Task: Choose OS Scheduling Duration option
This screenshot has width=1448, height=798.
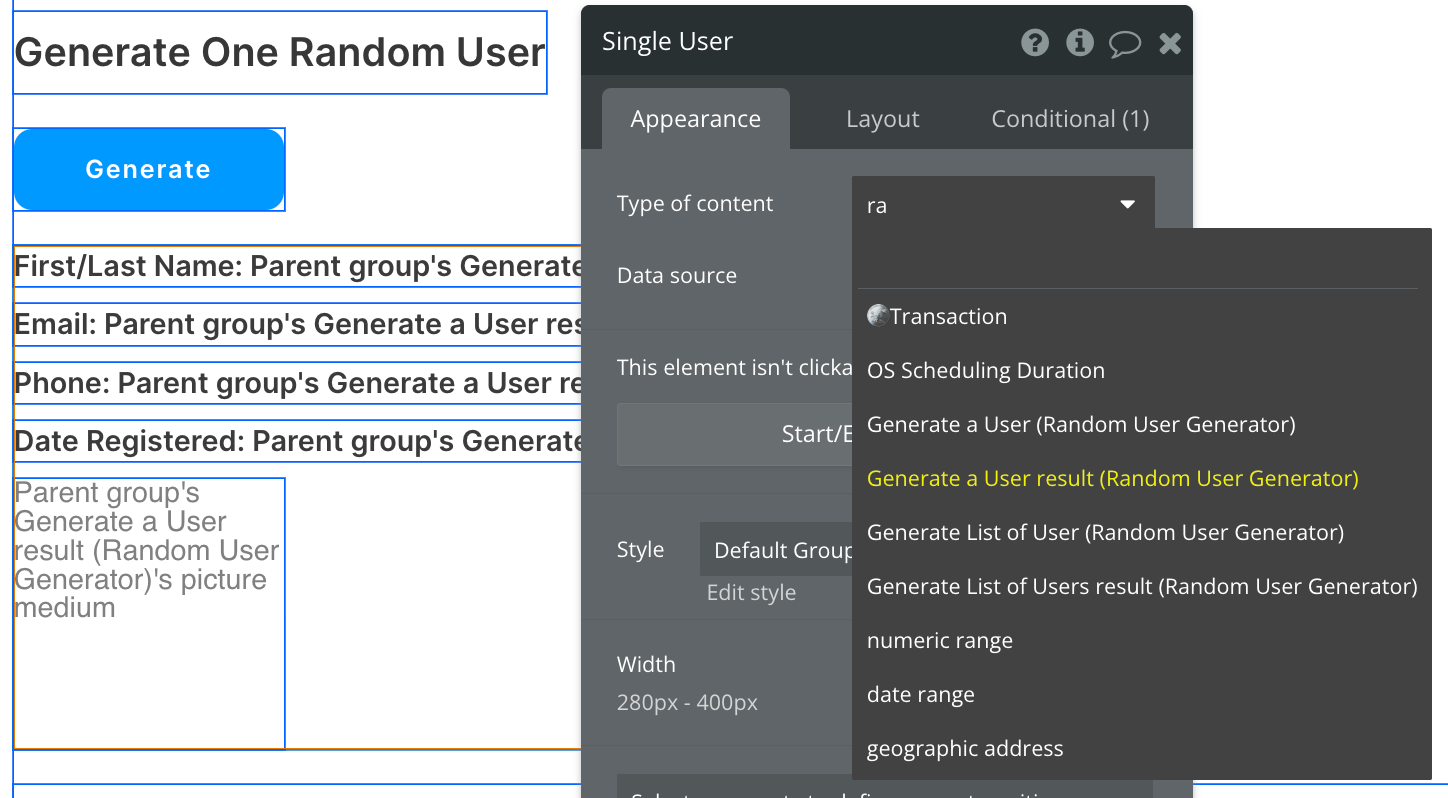Action: [985, 371]
